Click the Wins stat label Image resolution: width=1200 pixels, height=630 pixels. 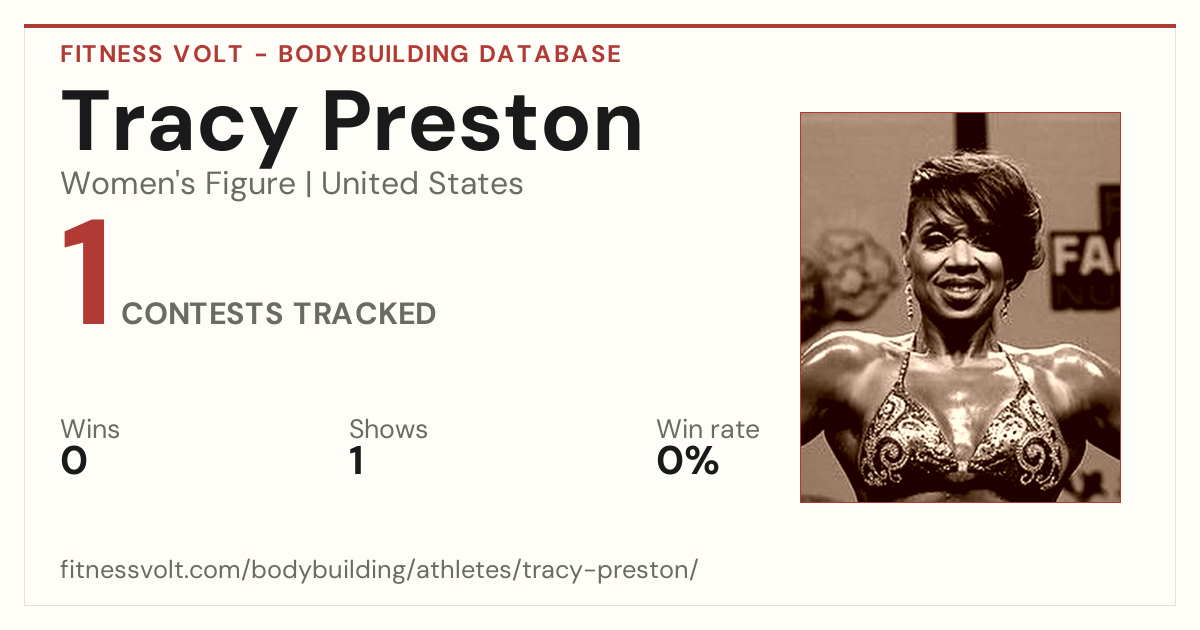pyautogui.click(x=90, y=430)
